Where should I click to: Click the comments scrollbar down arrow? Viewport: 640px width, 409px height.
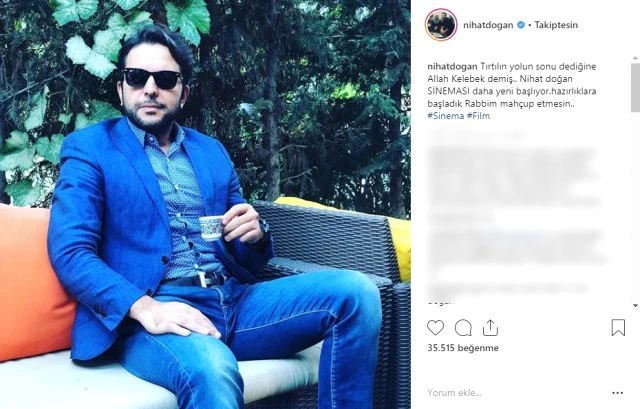click(x=635, y=305)
